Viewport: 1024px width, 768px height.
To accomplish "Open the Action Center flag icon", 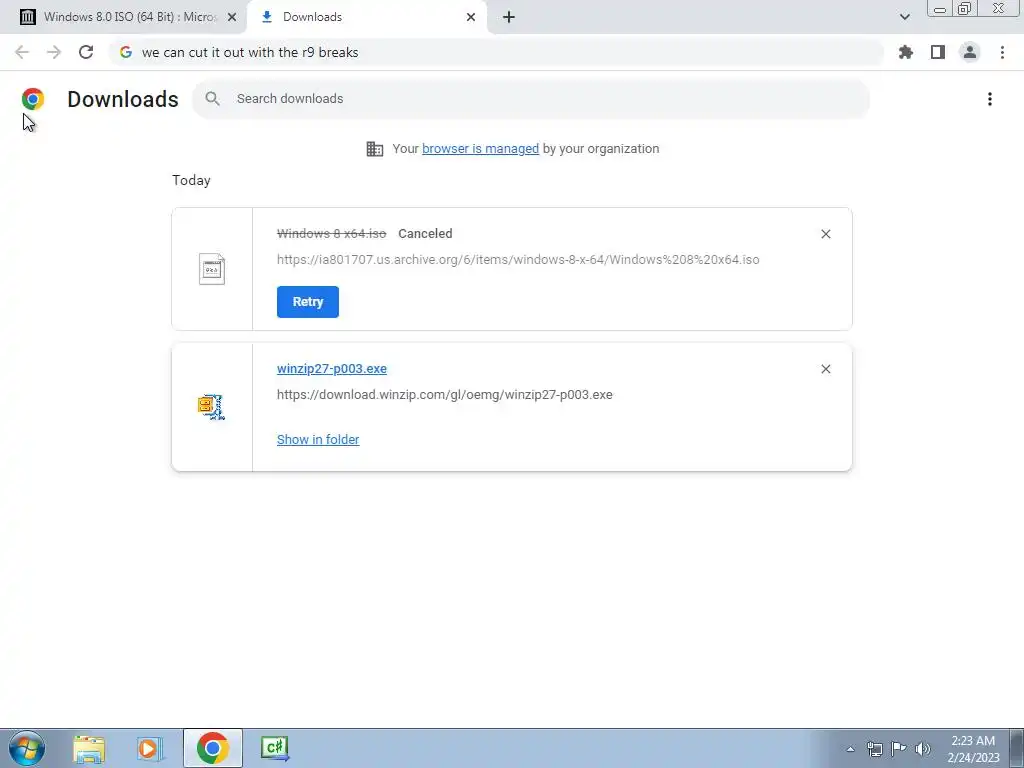I will 899,749.
